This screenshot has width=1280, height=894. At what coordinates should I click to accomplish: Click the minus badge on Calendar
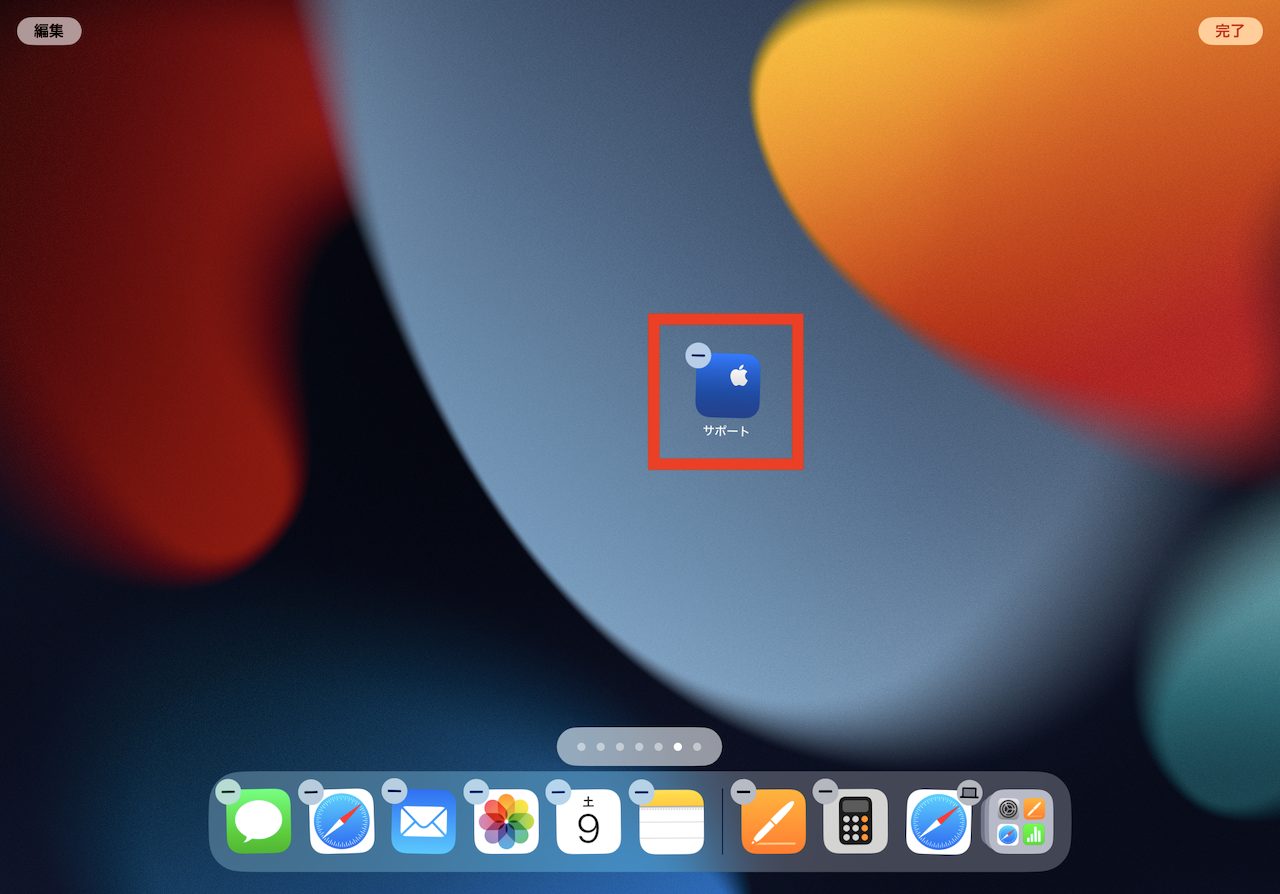558,791
